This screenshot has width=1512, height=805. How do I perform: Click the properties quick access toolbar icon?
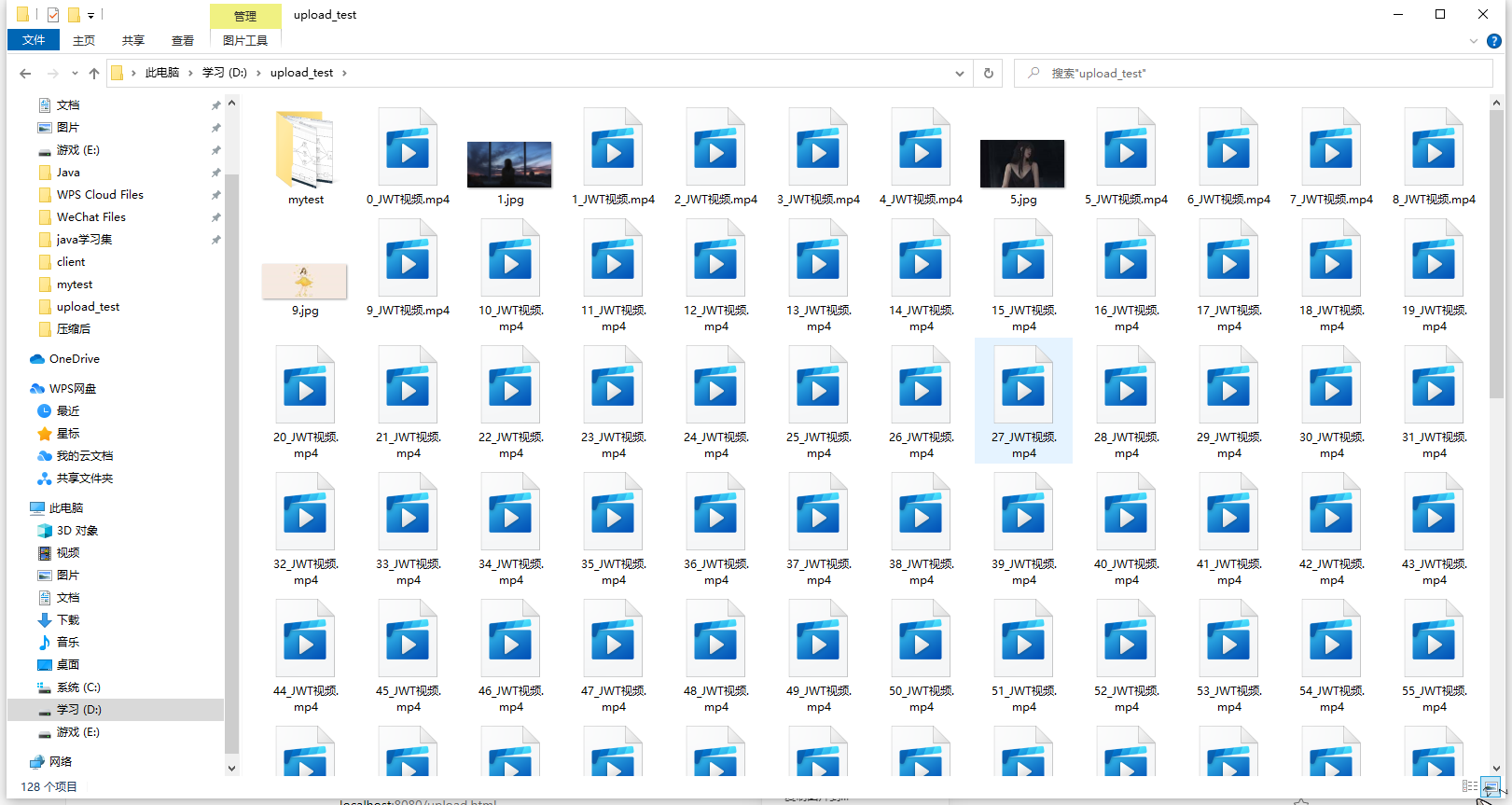[x=53, y=15]
